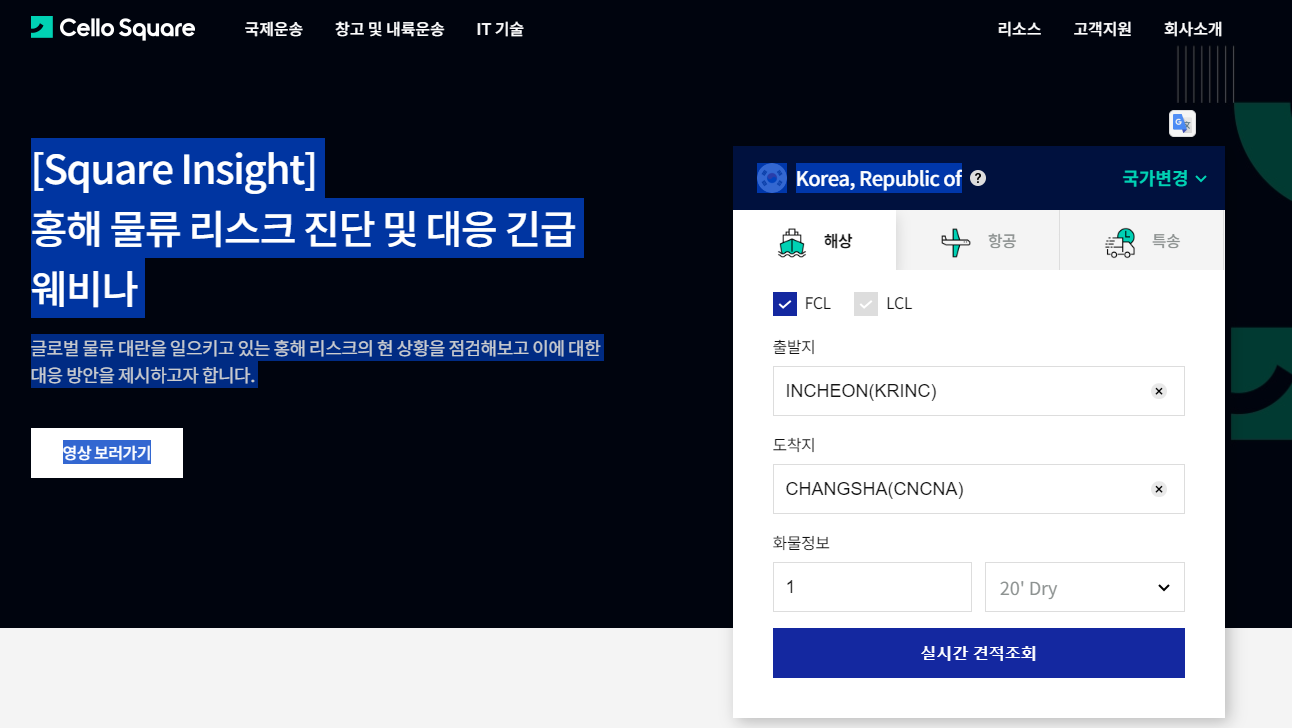The height and width of the screenshot is (728, 1292).
Task: Uncheck the FCL checkbox
Action: coord(785,304)
